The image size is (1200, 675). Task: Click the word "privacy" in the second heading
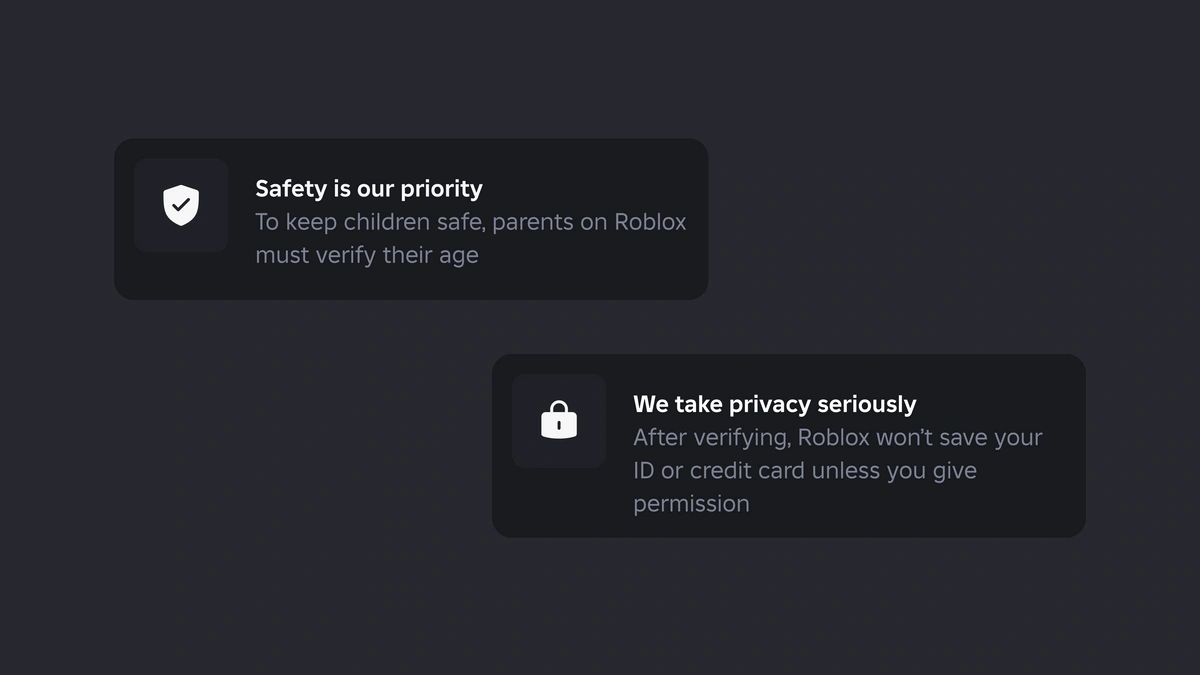point(770,406)
